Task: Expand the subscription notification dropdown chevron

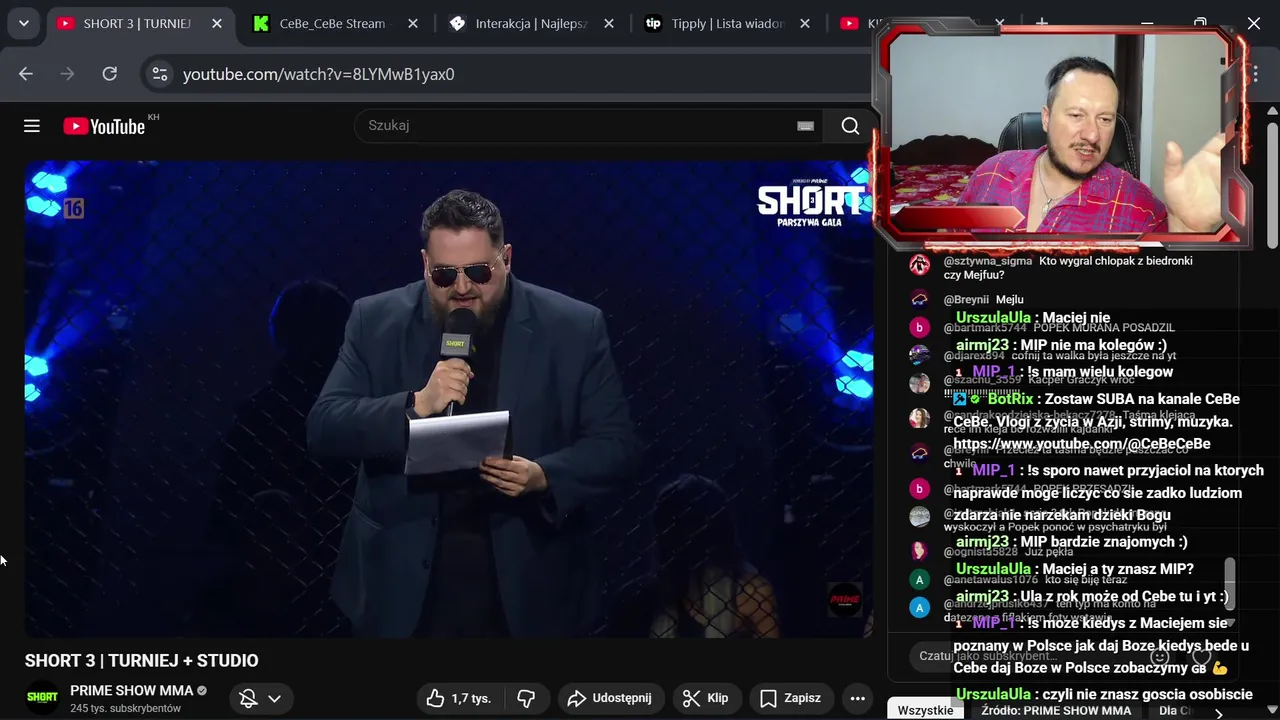Action: pyautogui.click(x=274, y=698)
